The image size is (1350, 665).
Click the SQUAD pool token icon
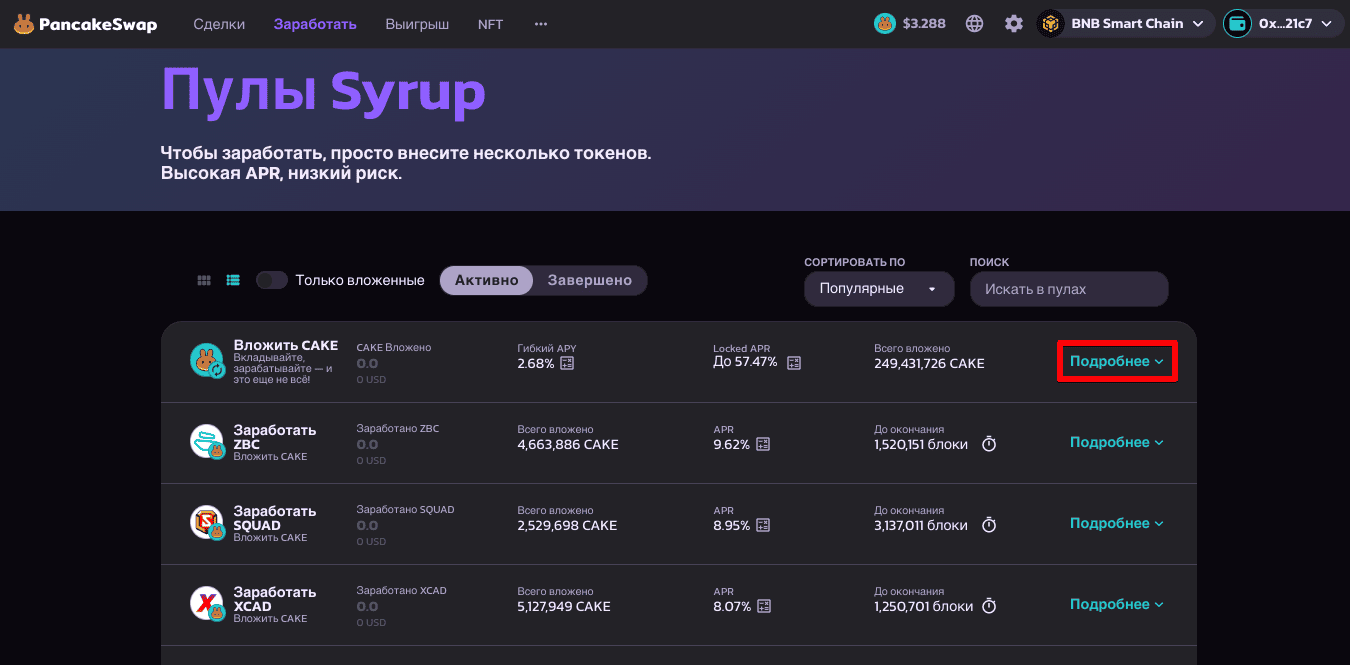click(207, 523)
